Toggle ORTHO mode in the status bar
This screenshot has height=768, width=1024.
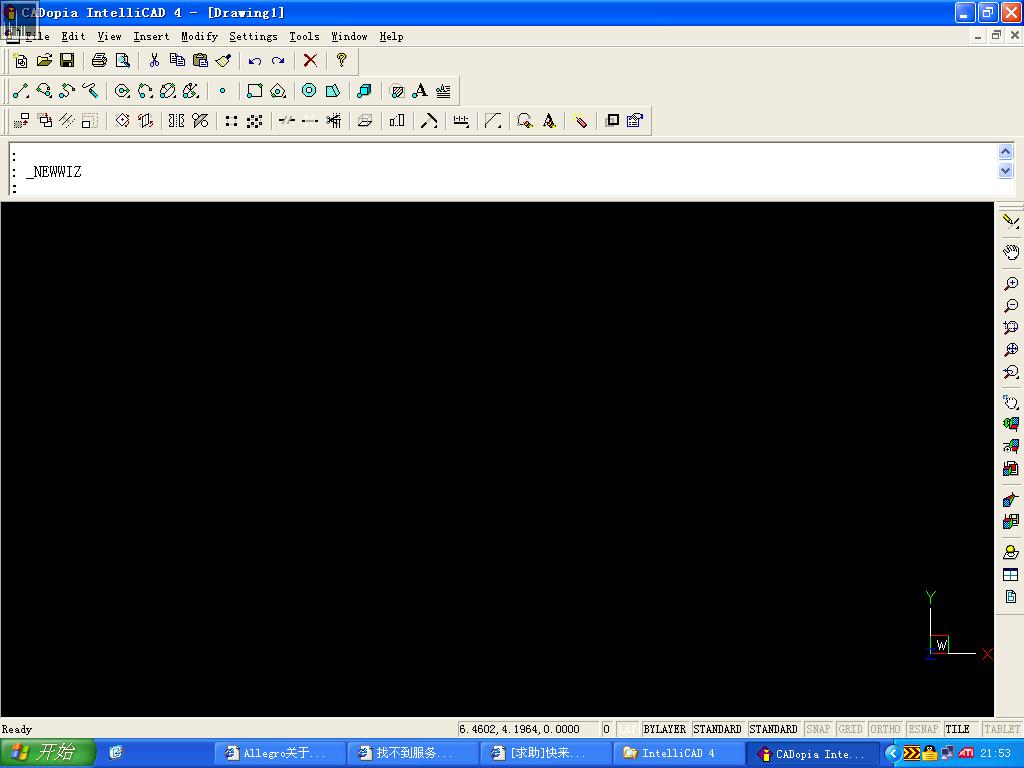(x=886, y=729)
